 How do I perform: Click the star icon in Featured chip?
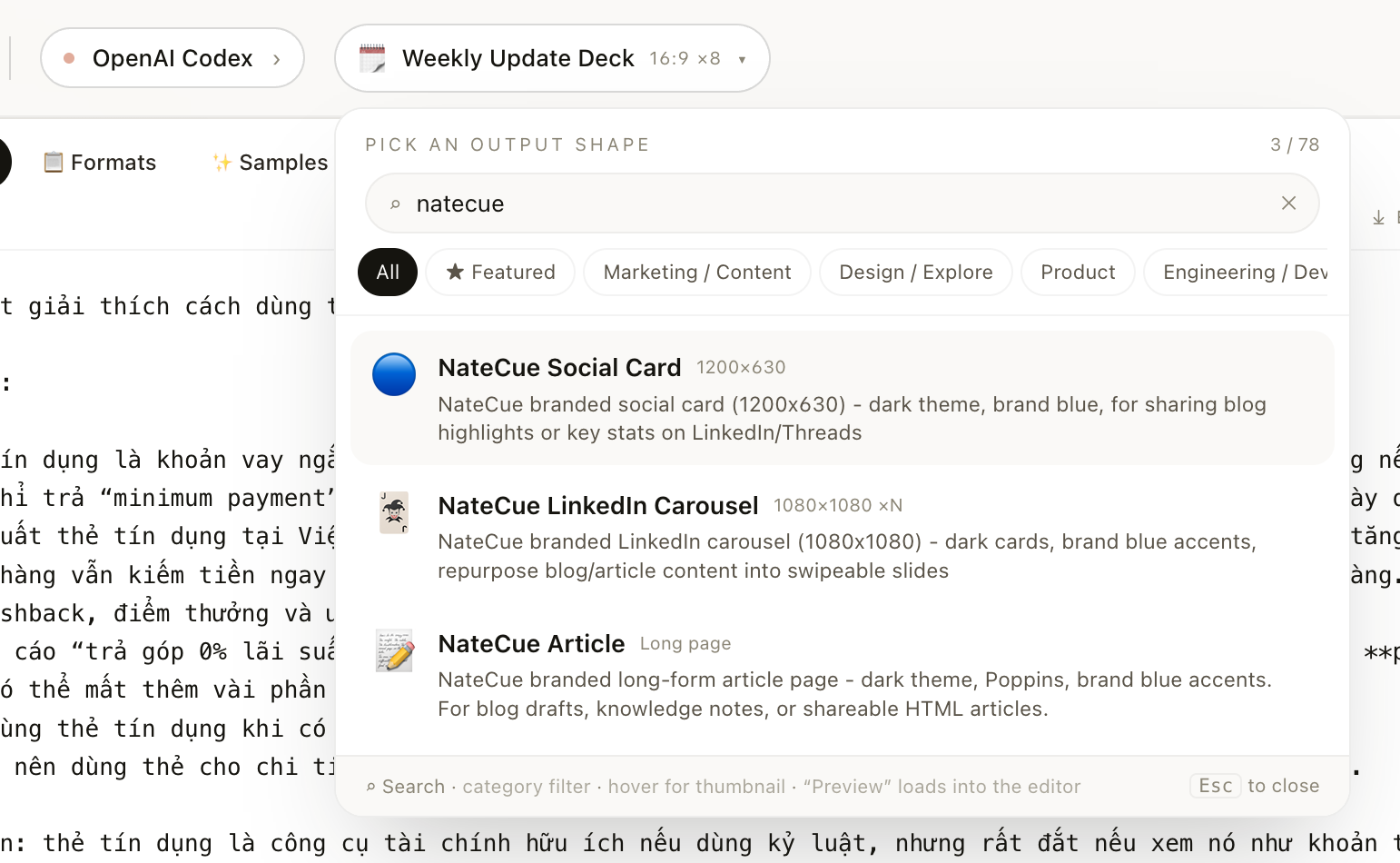[456, 272]
